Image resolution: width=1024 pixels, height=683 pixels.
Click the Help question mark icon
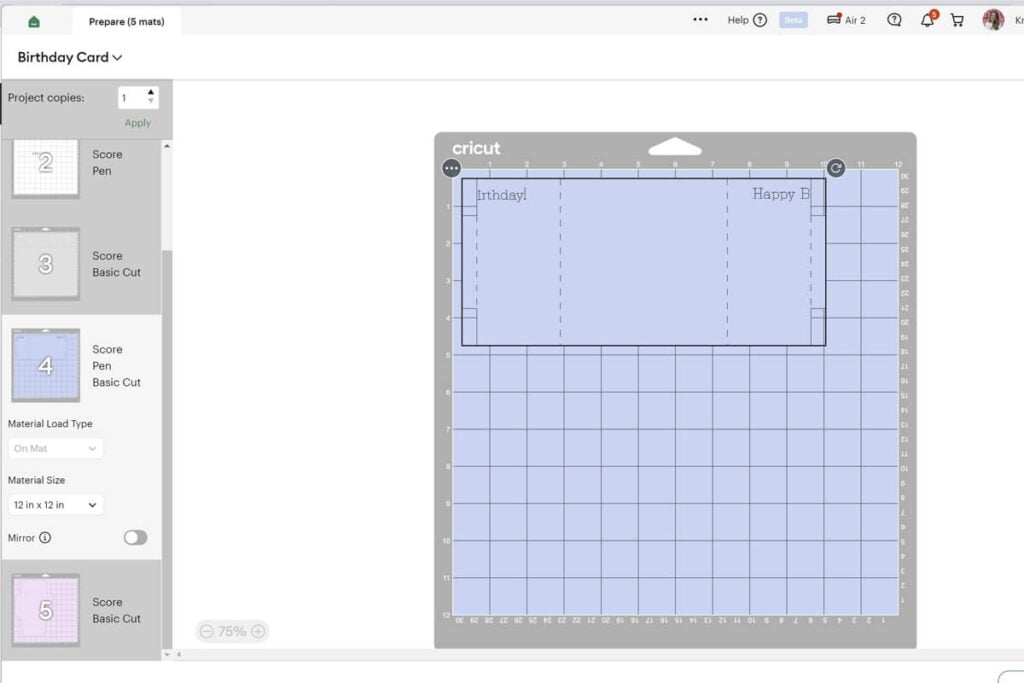pos(760,20)
